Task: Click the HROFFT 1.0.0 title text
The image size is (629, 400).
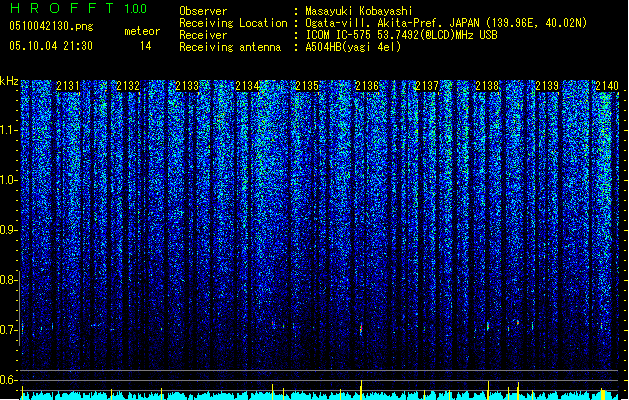Action: click(x=78, y=8)
